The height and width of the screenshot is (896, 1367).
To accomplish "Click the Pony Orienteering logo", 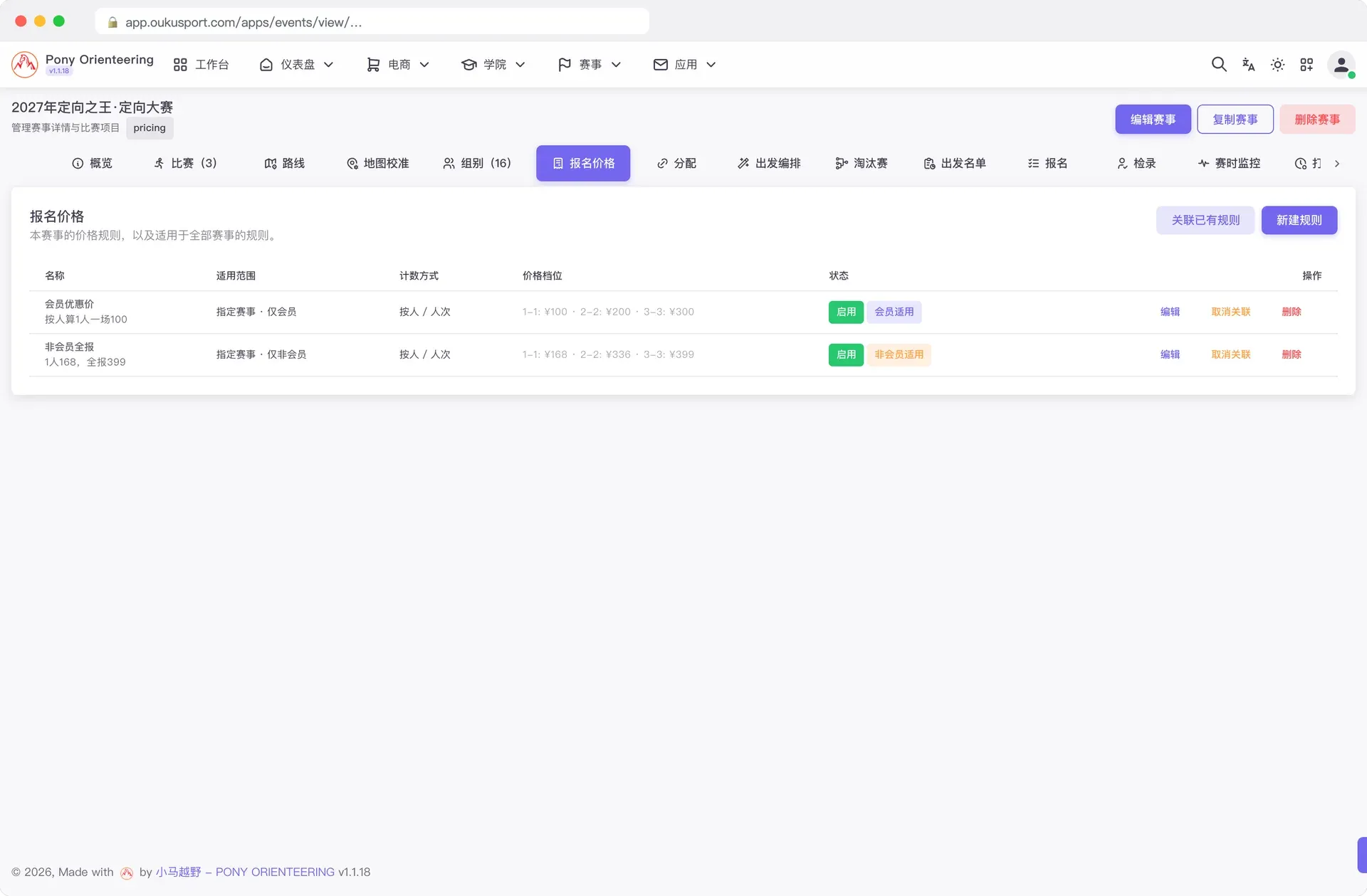I will pyautogui.click(x=25, y=65).
